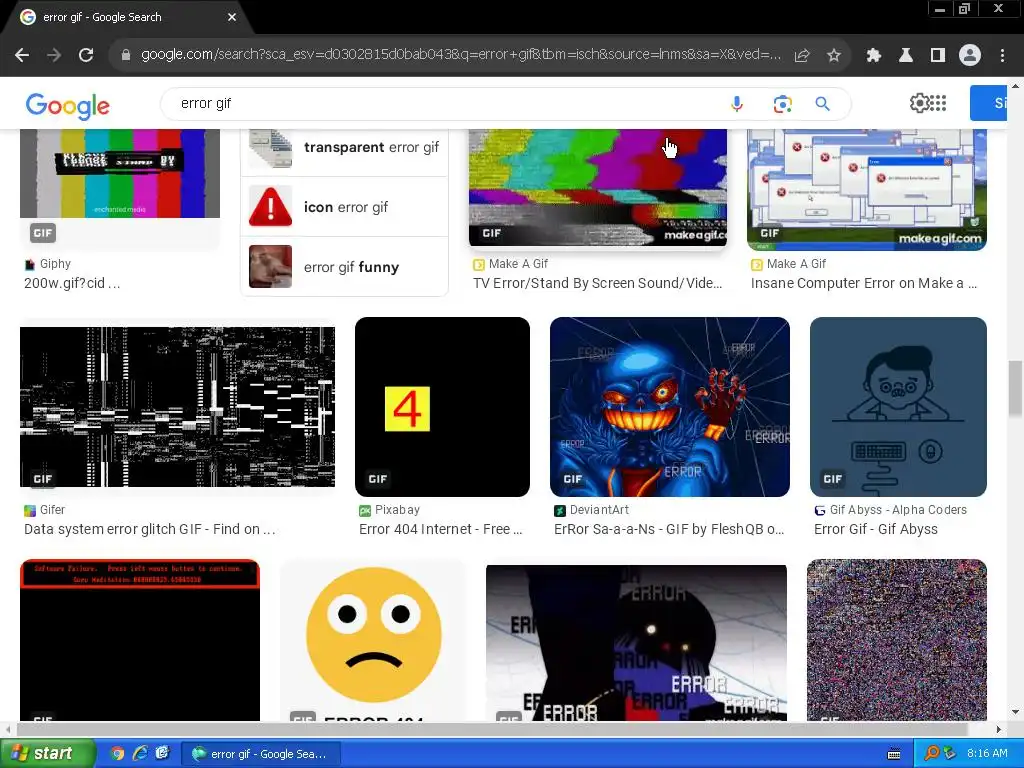
Task: Click the forward navigation arrow
Action: point(54,56)
